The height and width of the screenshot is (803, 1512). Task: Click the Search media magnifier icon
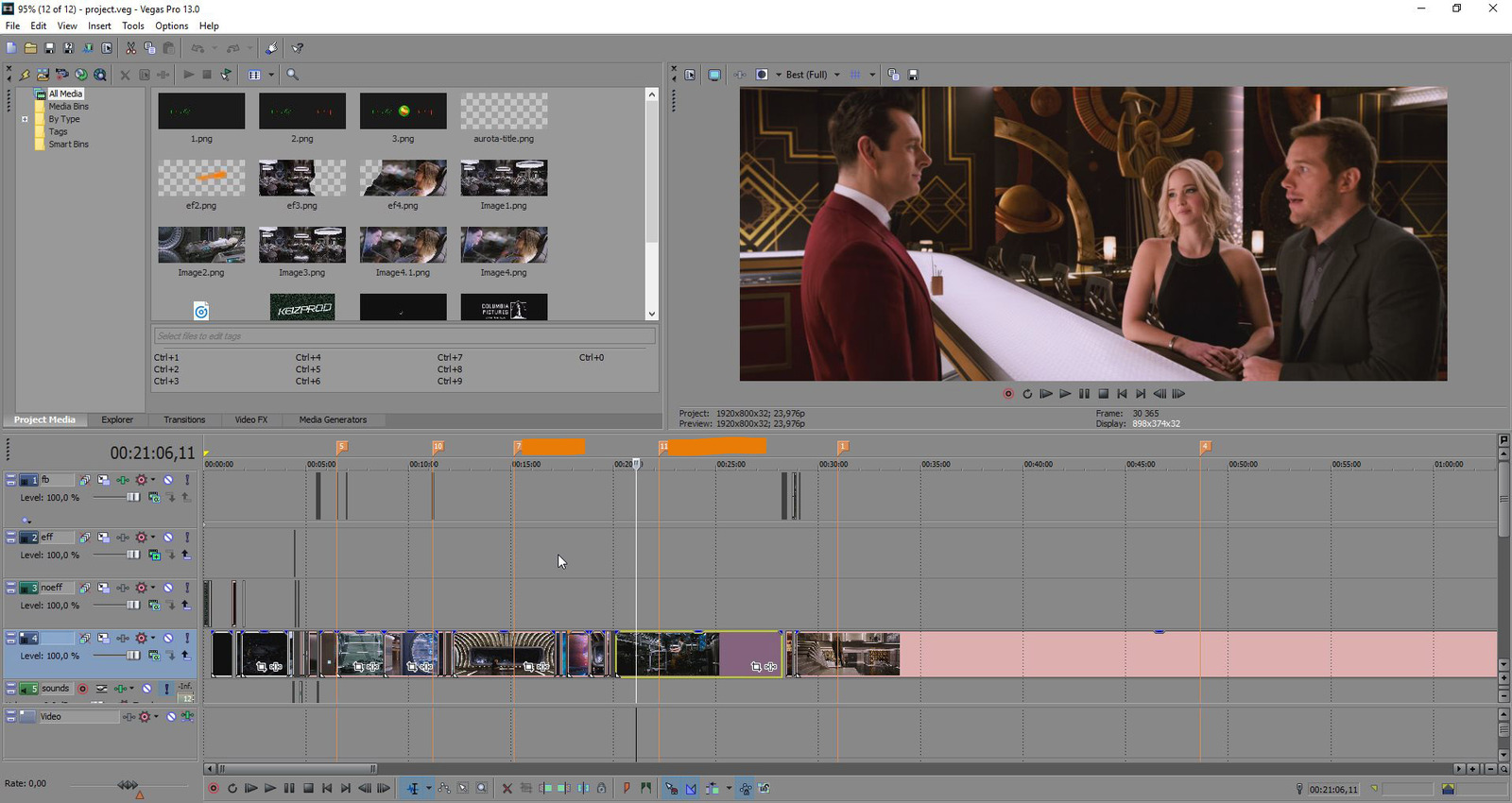[x=293, y=75]
